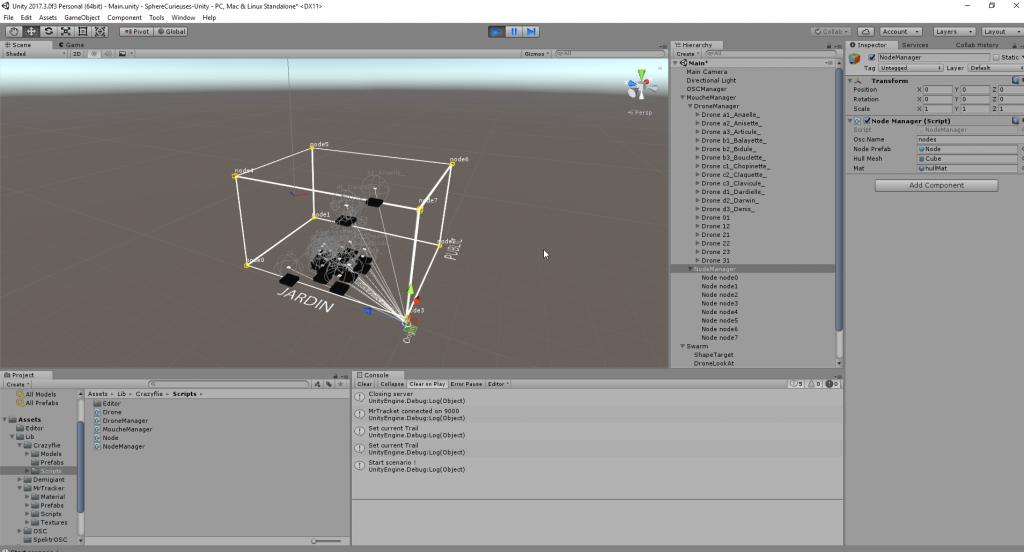
Task: Open Shaded draw mode dropdown
Action: point(35,54)
